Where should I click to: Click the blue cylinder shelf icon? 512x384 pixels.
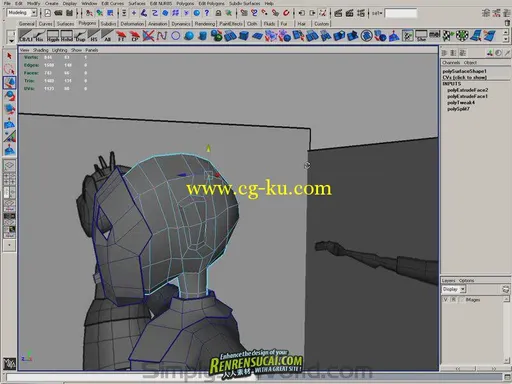point(203,36)
